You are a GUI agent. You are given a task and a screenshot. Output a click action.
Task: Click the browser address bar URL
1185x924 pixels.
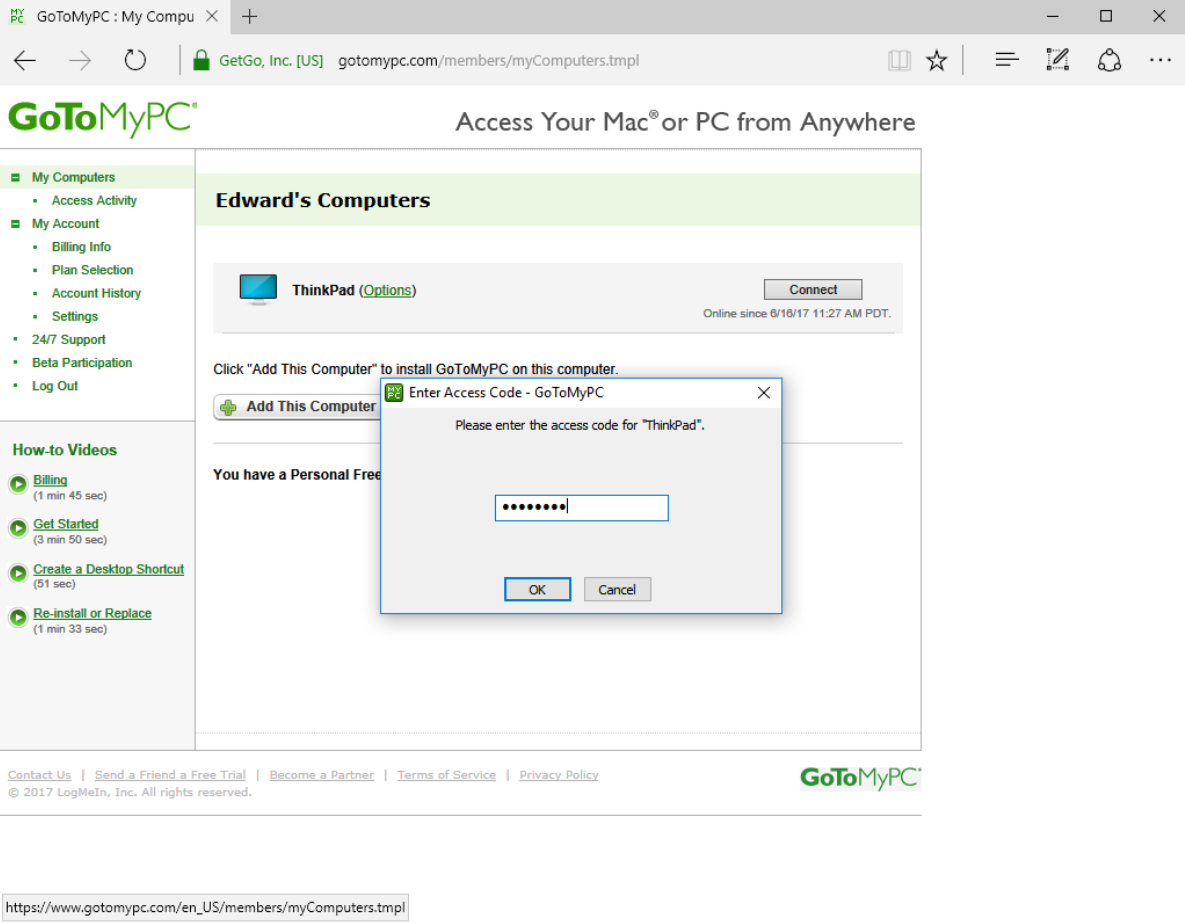click(488, 60)
